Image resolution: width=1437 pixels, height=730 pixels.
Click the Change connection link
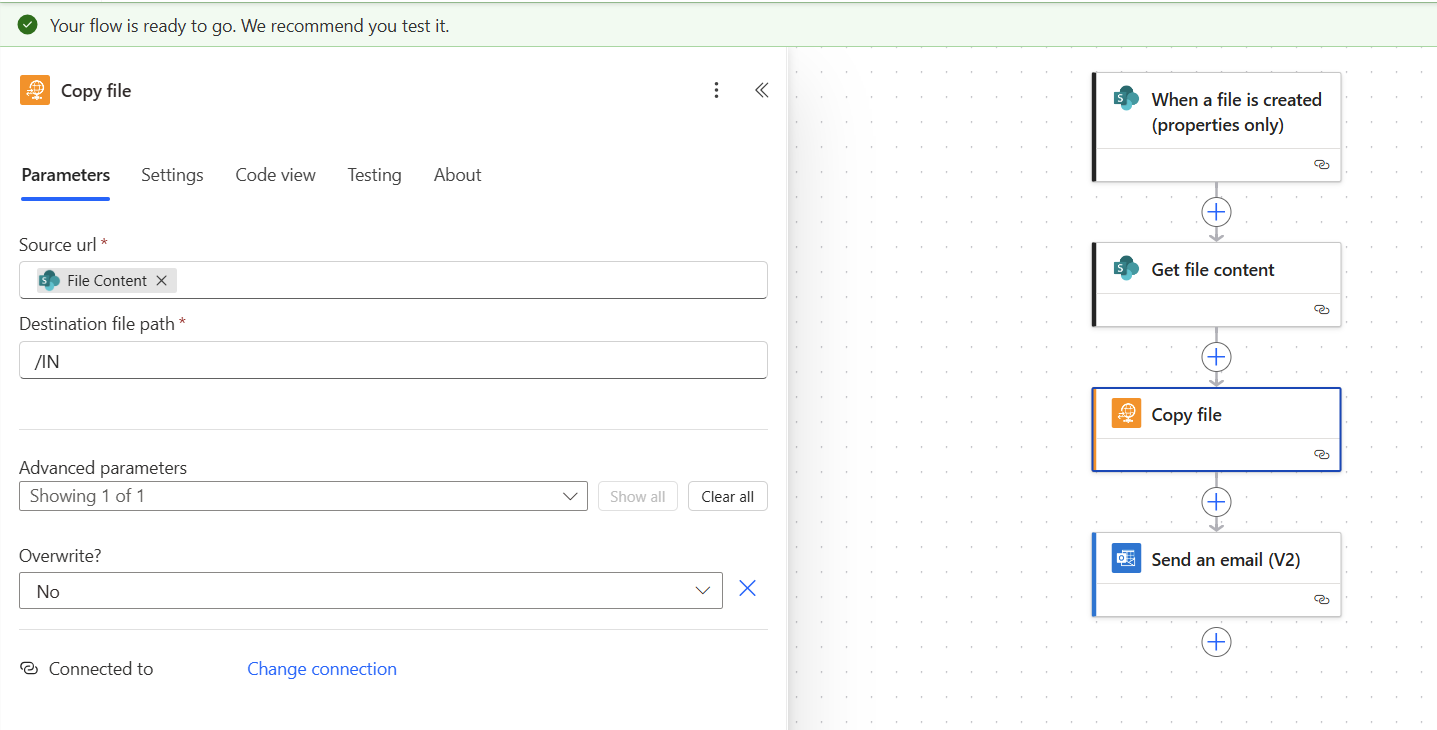[x=322, y=669]
